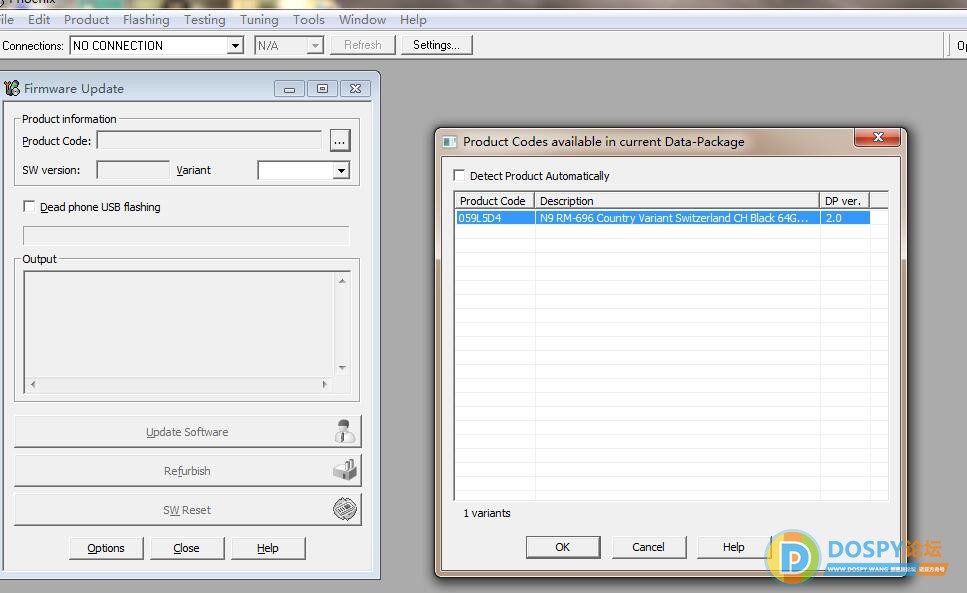967x593 pixels.
Task: Click the SW version field
Action: point(133,170)
